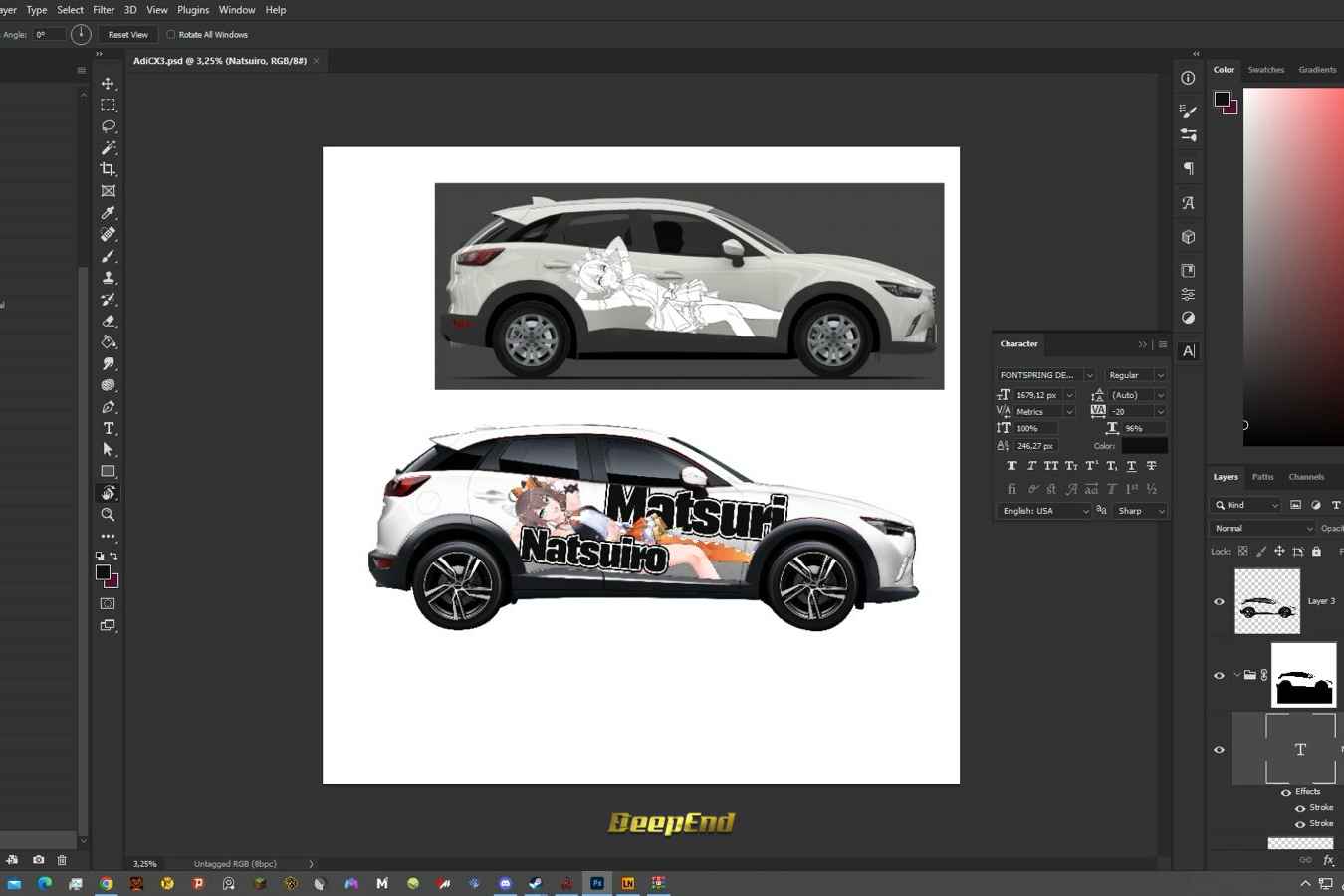
Task: Click the Reset View button
Action: [x=127, y=35]
